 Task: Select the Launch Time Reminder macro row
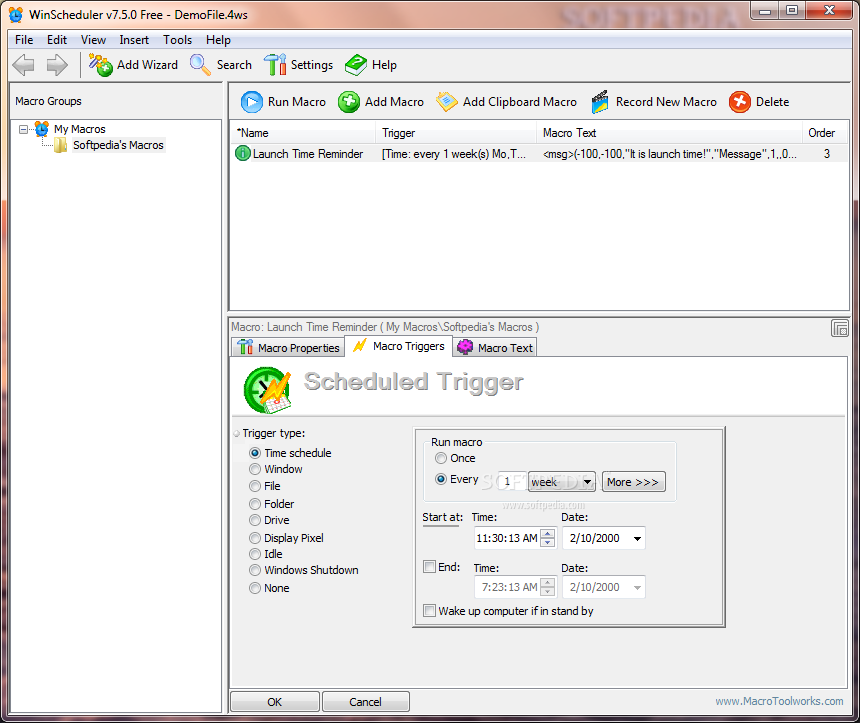point(539,154)
